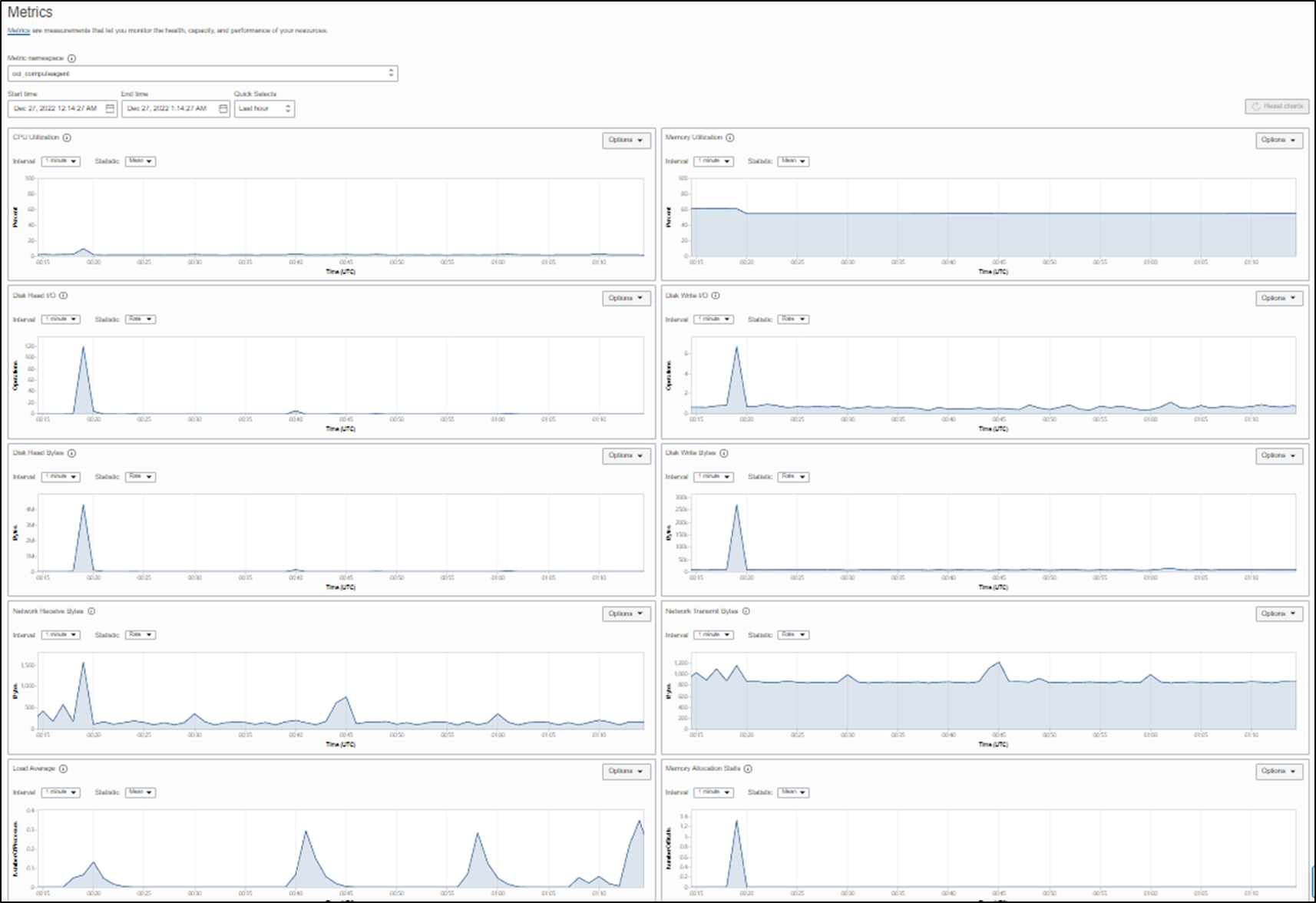Click info icon next to Memory Allocation Stalls
The height and width of the screenshot is (903, 1316).
click(x=748, y=769)
